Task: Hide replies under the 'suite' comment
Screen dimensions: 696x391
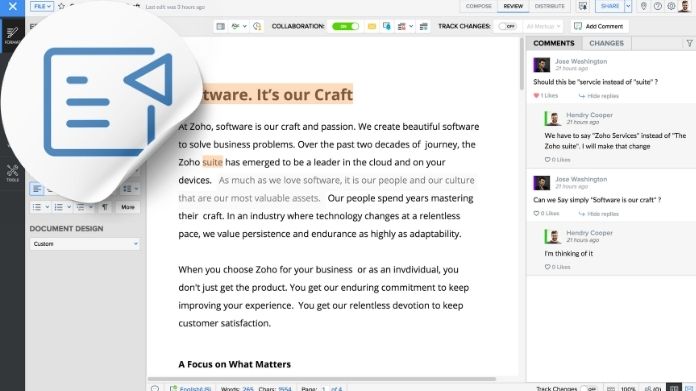Action: coord(599,96)
